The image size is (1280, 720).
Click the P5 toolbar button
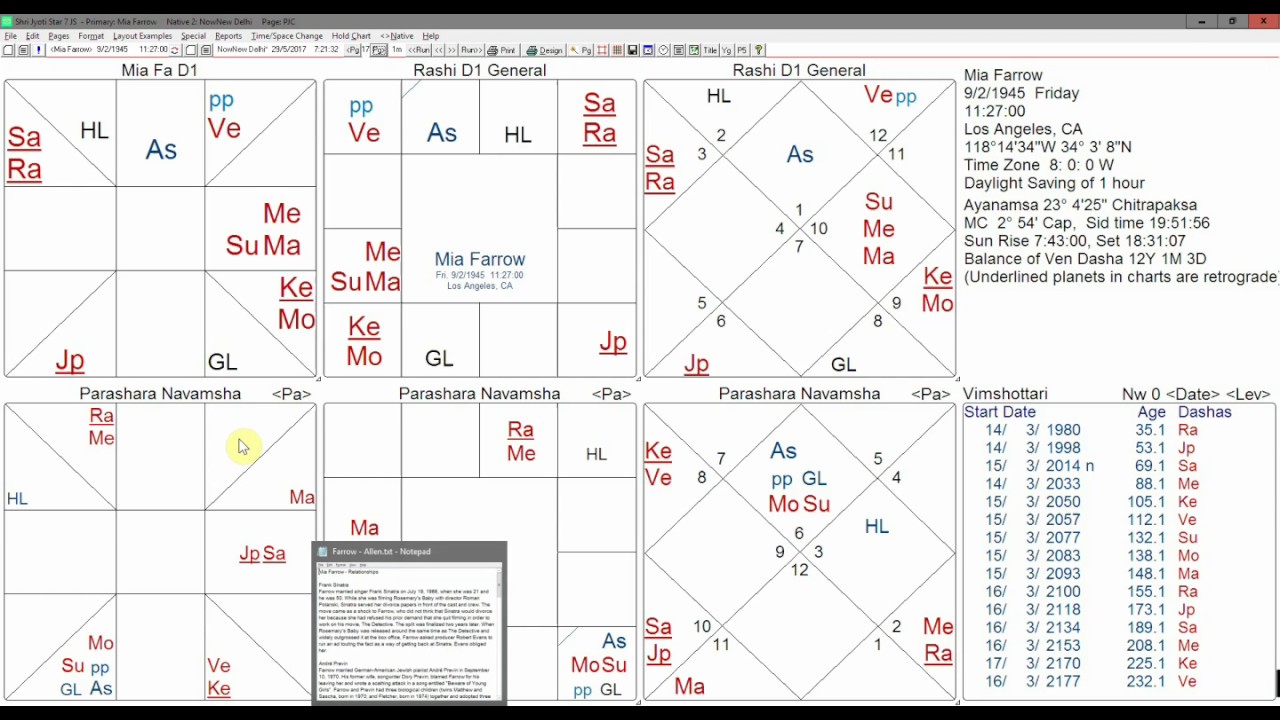[742, 50]
